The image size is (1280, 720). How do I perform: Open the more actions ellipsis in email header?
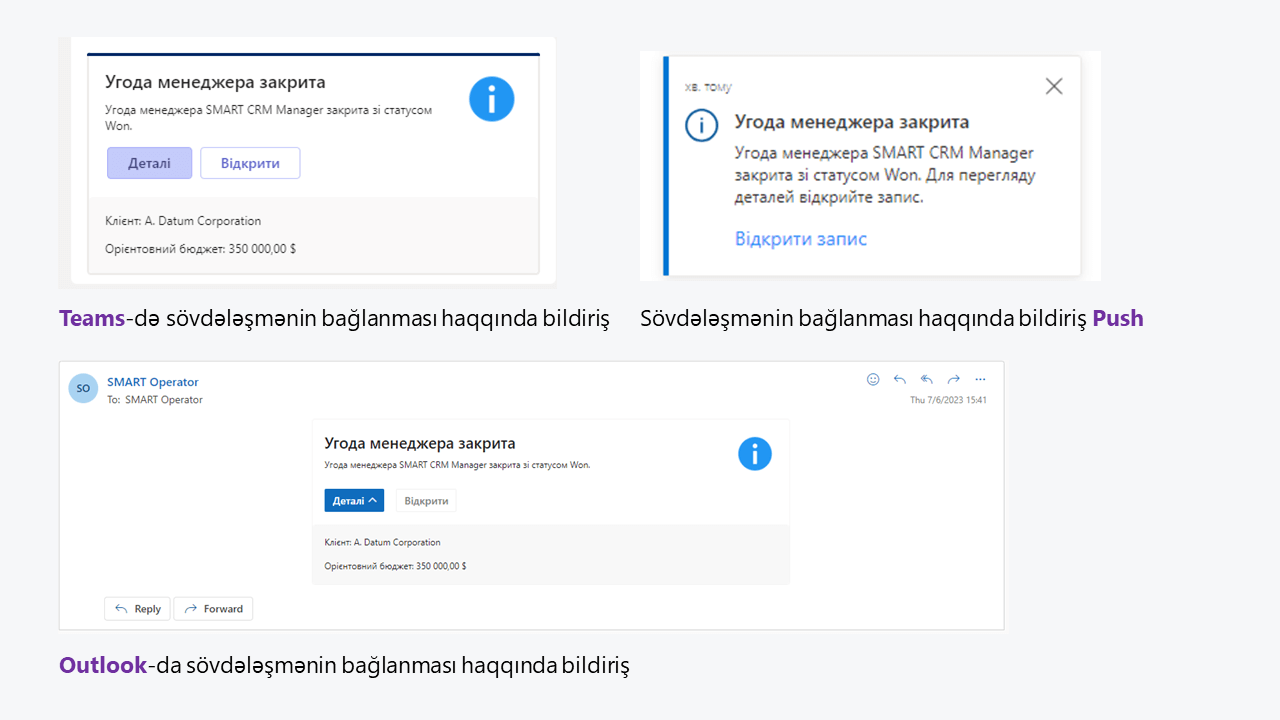[x=980, y=379]
